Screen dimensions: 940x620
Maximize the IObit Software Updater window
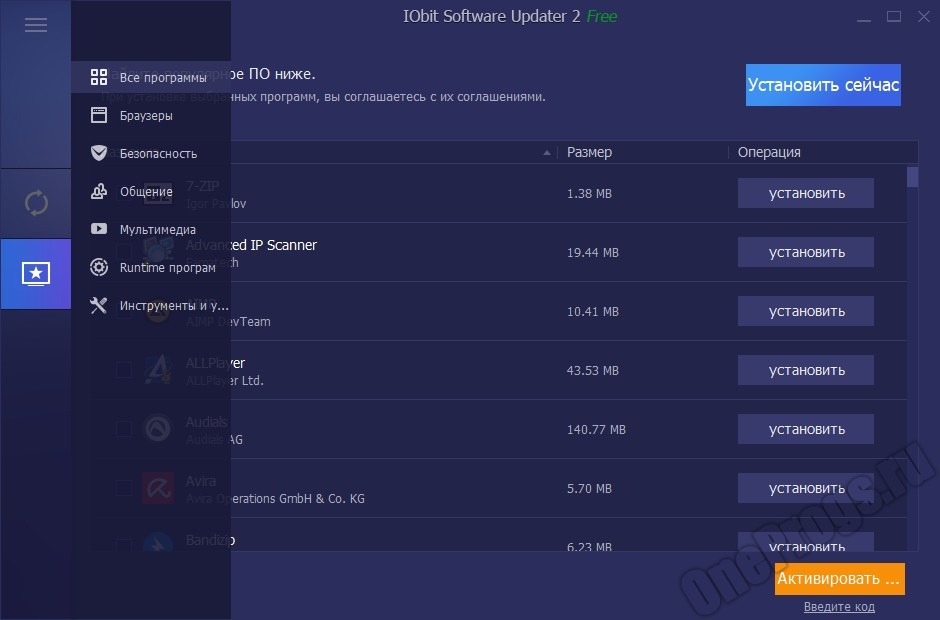[x=894, y=17]
